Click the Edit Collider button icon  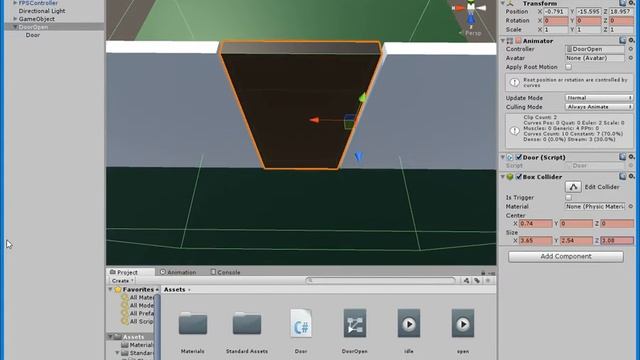point(573,187)
